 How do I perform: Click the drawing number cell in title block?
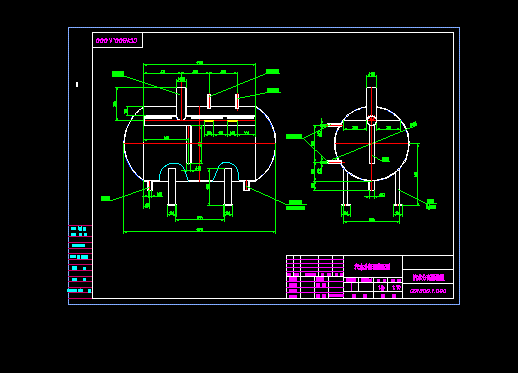pyautogui.click(x=428, y=291)
